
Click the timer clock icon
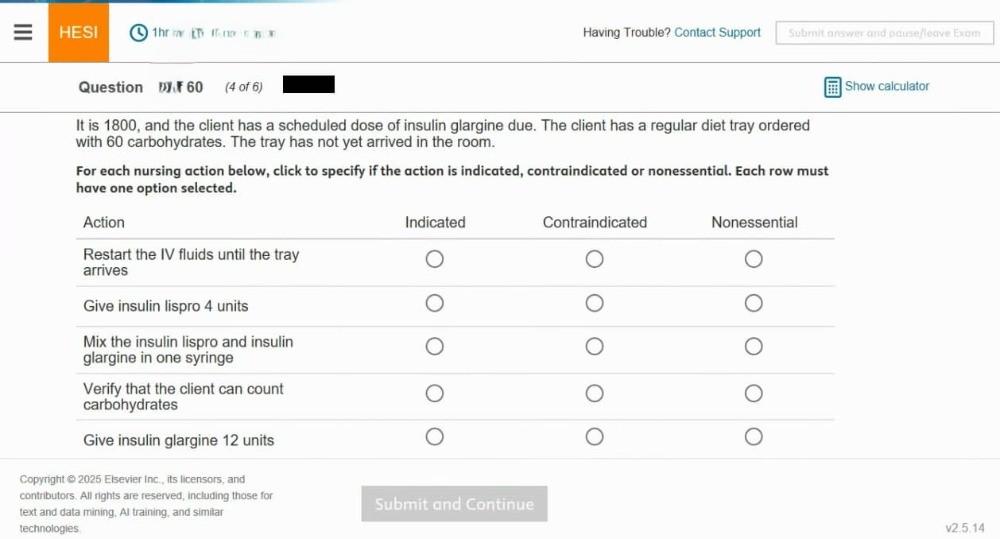(139, 33)
